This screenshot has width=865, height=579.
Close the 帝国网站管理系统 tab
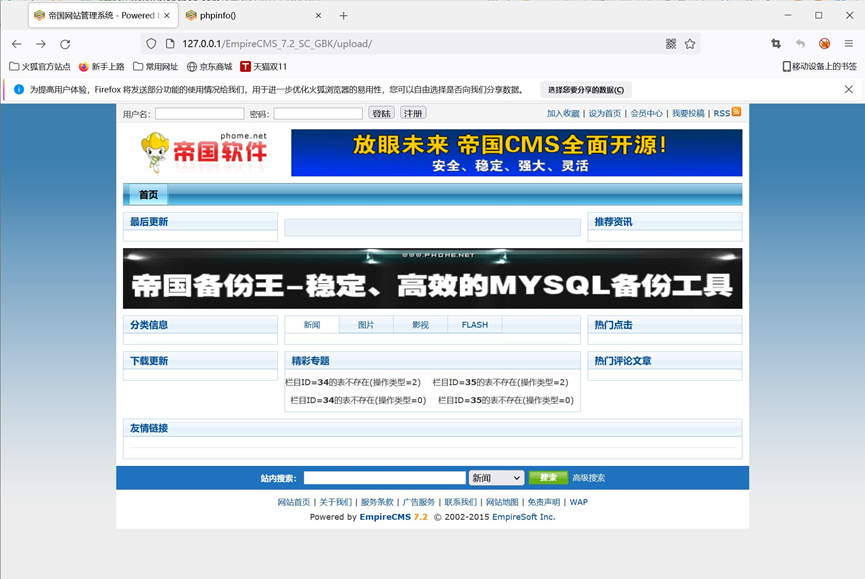167,16
